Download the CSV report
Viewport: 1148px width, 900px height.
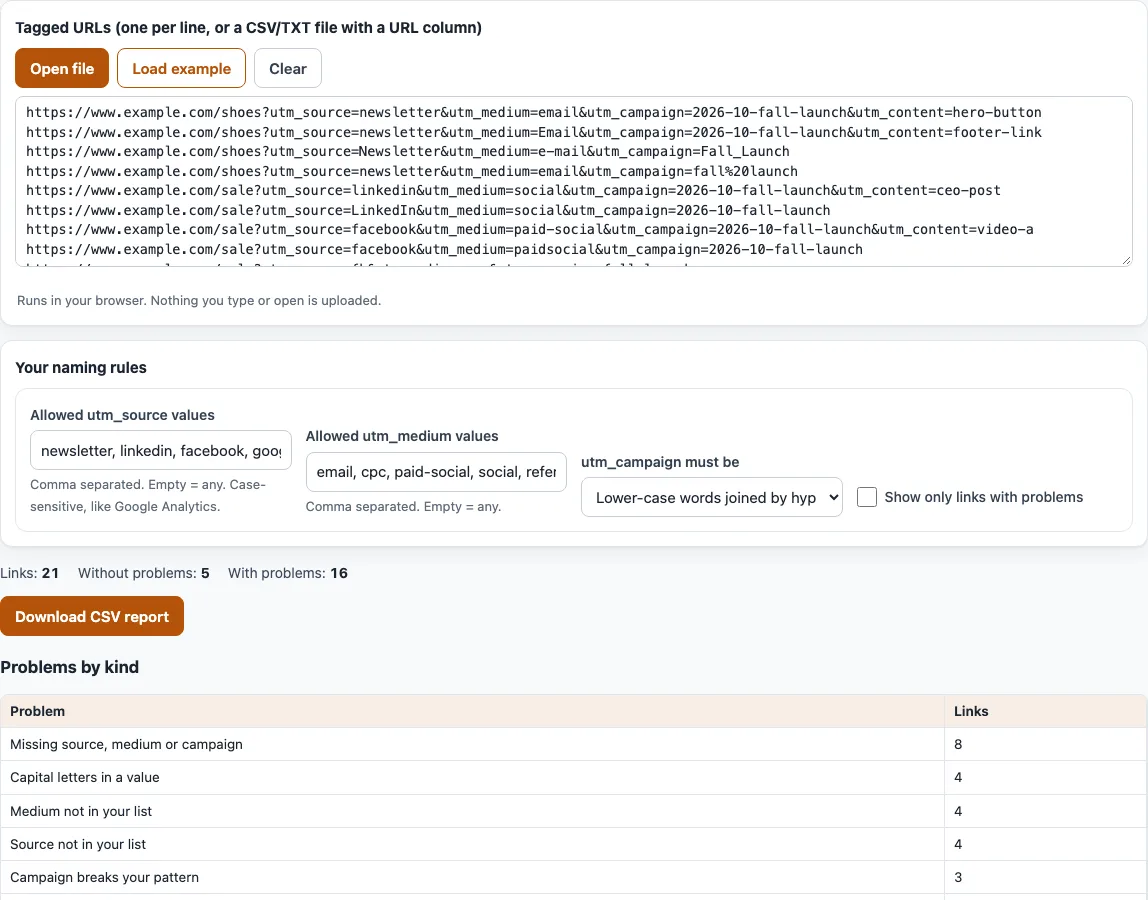coord(92,617)
